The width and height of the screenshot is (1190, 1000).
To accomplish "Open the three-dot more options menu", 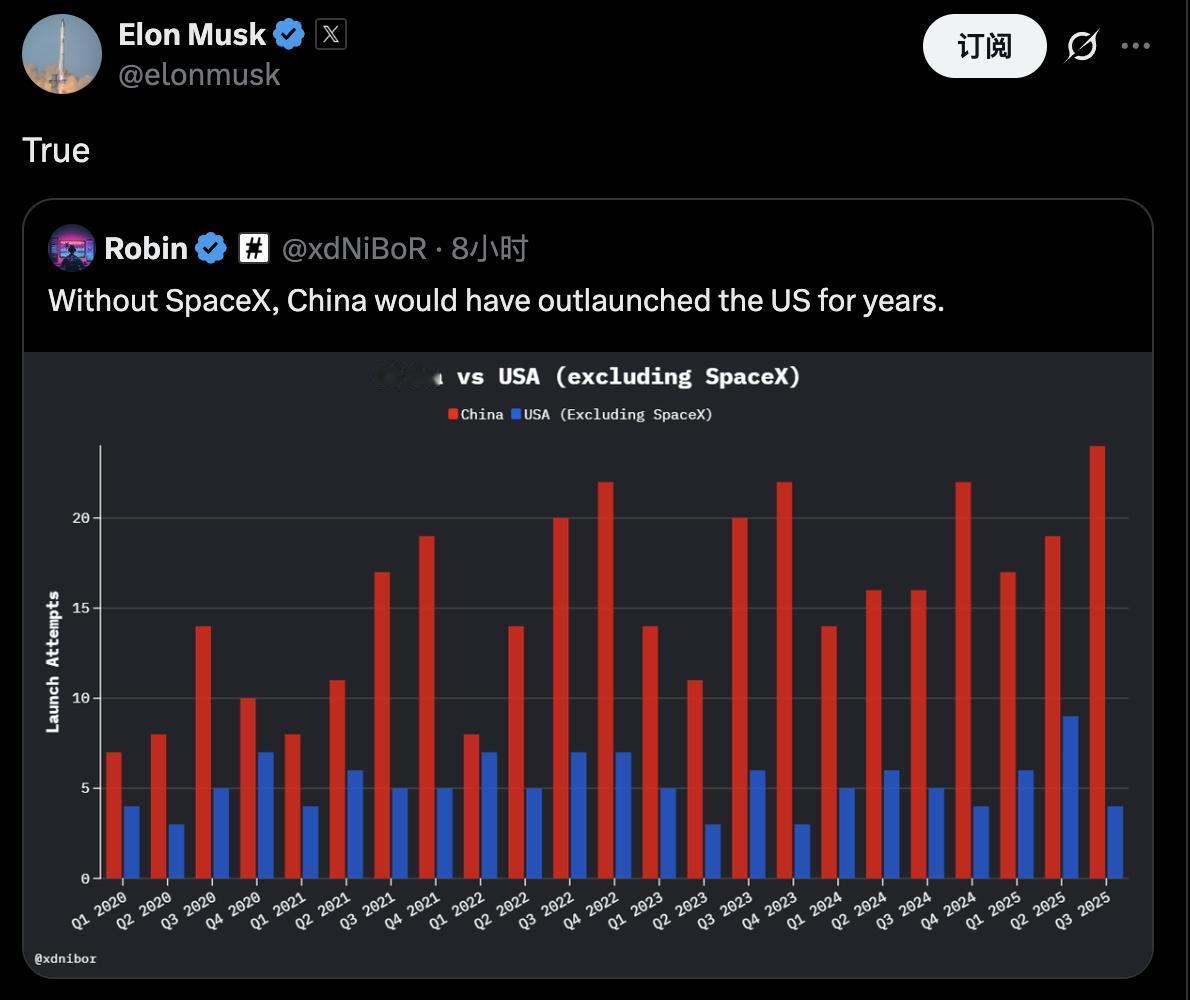I will pos(1136,46).
